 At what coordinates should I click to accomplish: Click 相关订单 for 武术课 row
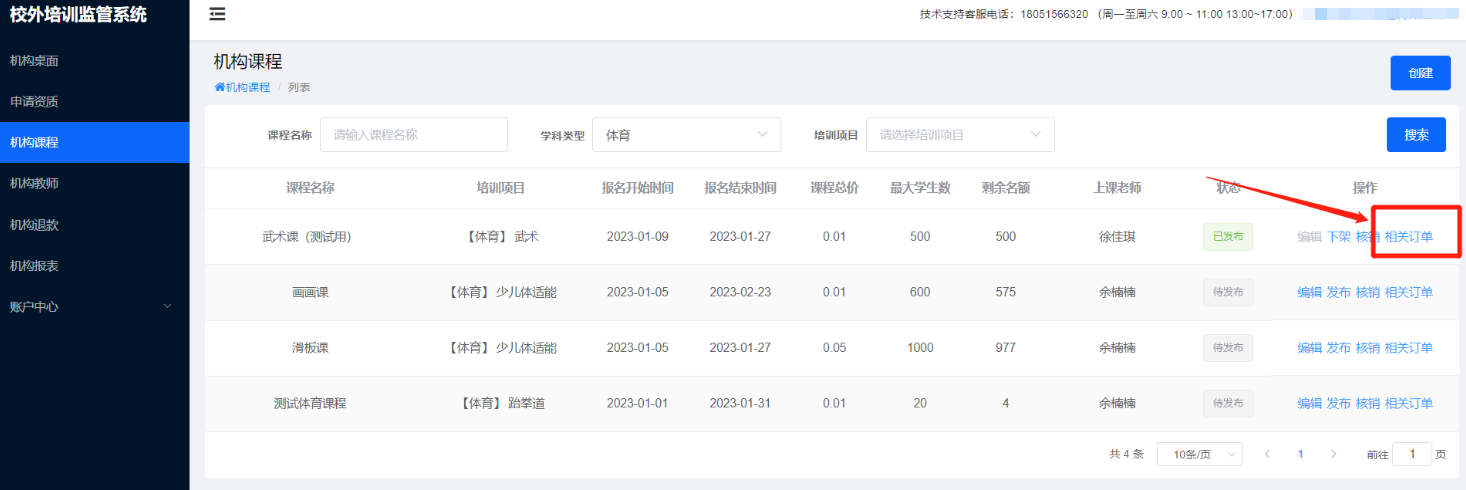click(x=1408, y=237)
